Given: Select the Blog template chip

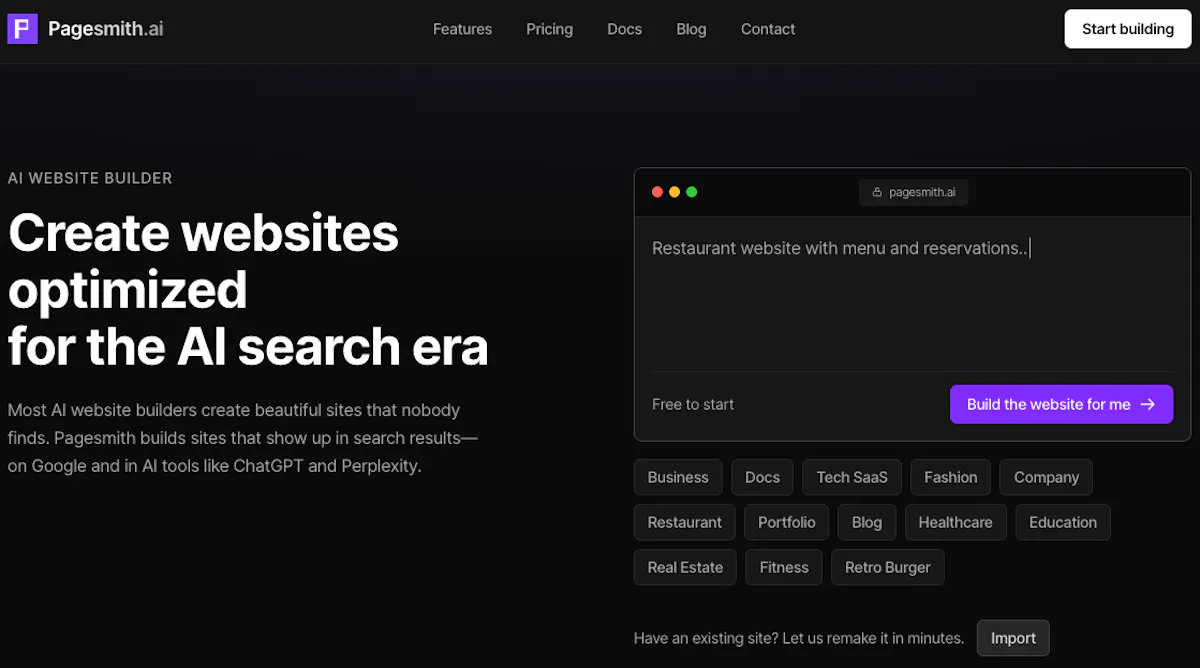Looking at the screenshot, I should click(867, 522).
